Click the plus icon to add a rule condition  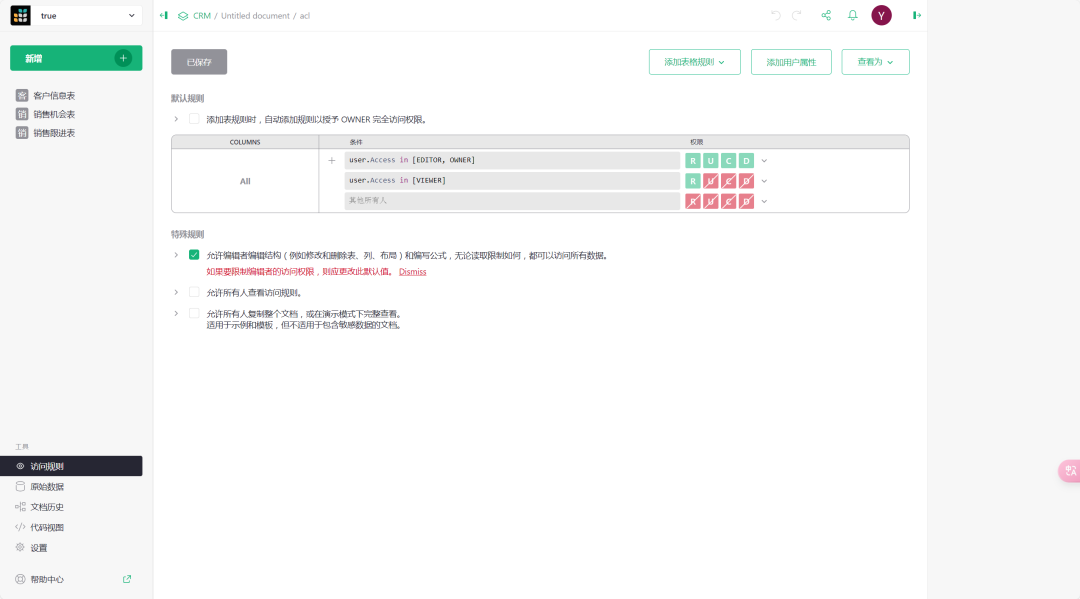pos(332,160)
